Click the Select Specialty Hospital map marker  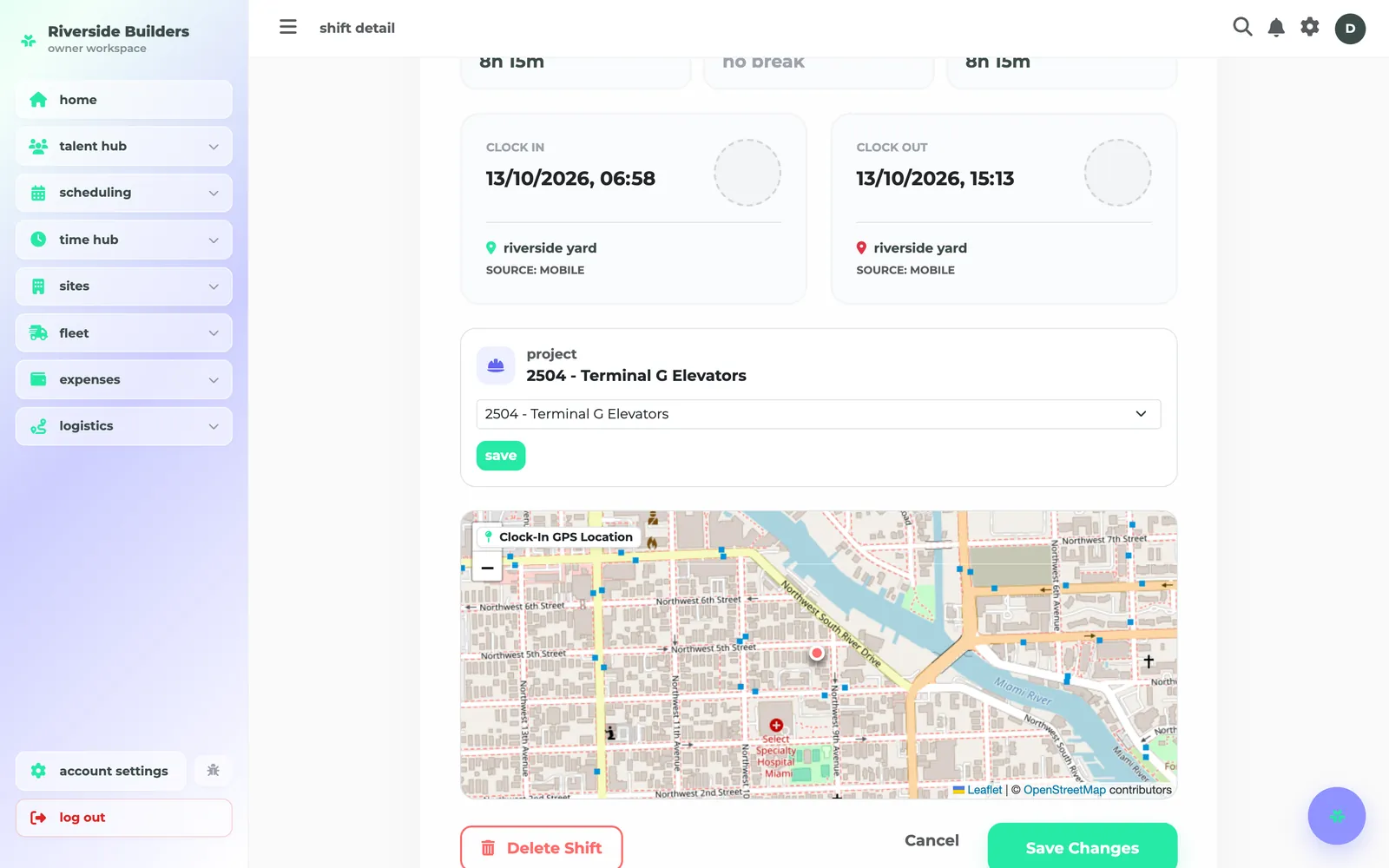pos(776,725)
